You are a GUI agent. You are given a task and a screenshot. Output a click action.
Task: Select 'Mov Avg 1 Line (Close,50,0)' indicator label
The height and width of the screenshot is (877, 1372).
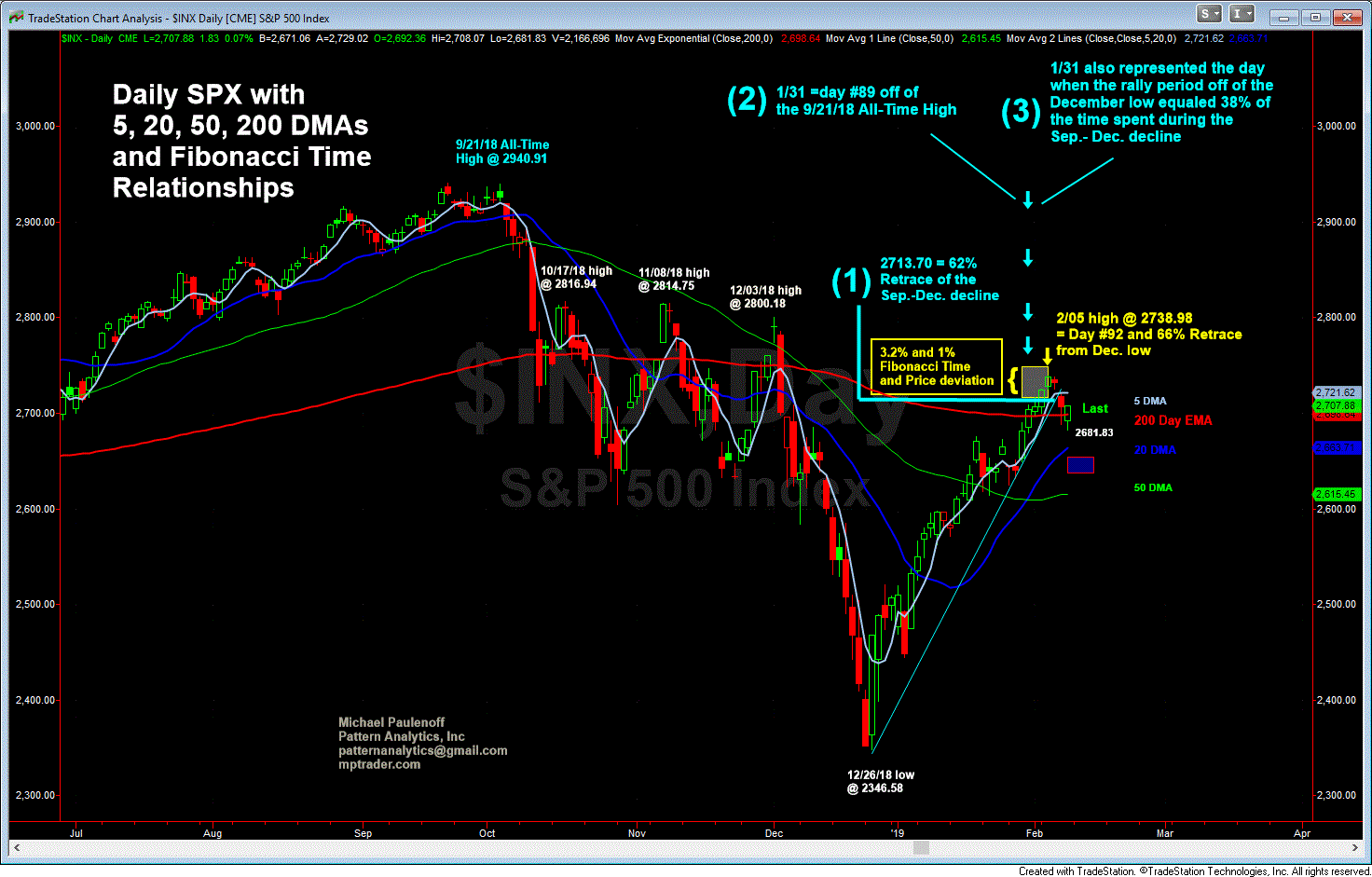[x=890, y=39]
